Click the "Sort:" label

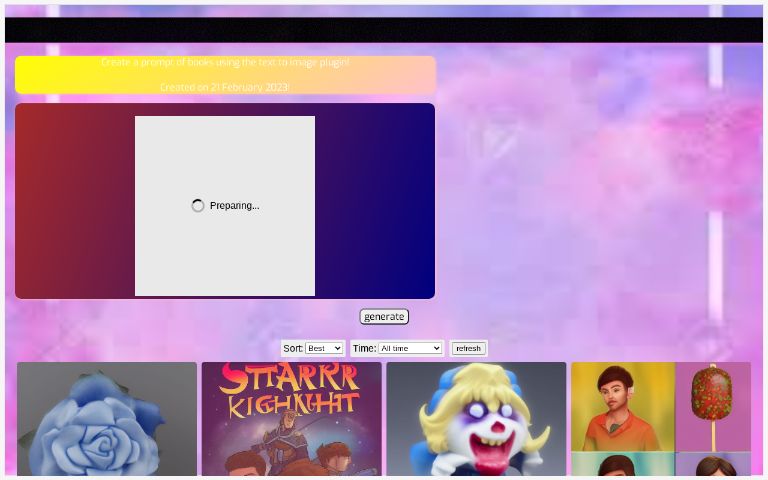[293, 349]
